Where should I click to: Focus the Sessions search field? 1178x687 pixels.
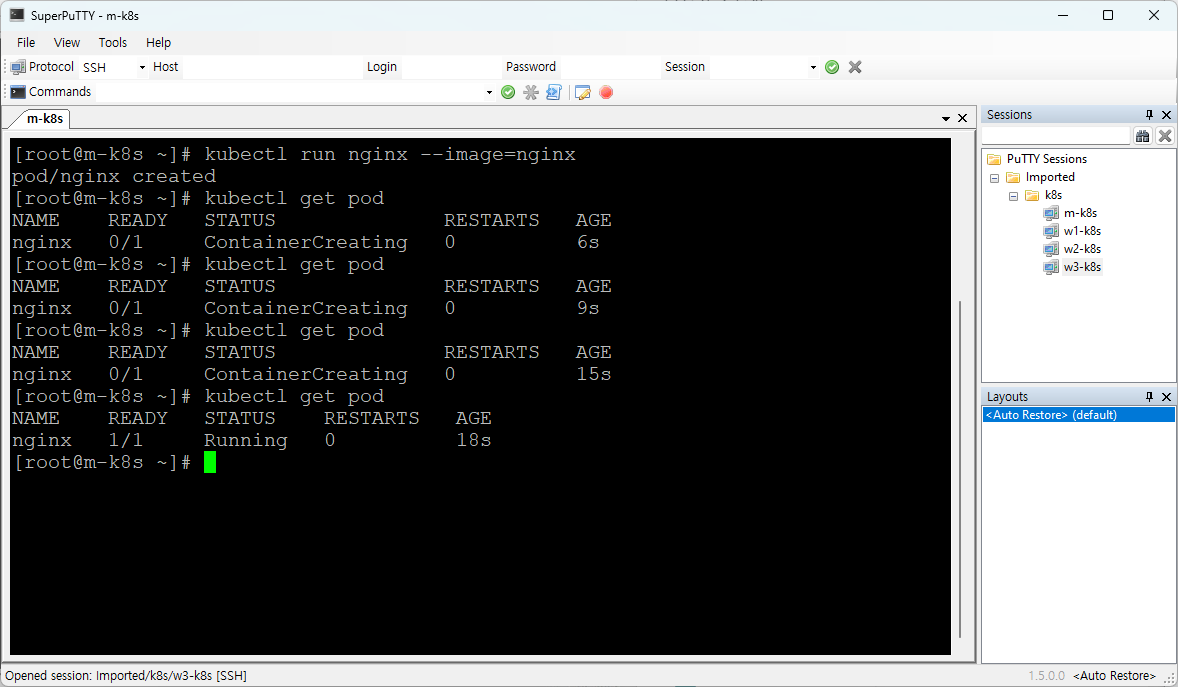pos(1056,135)
